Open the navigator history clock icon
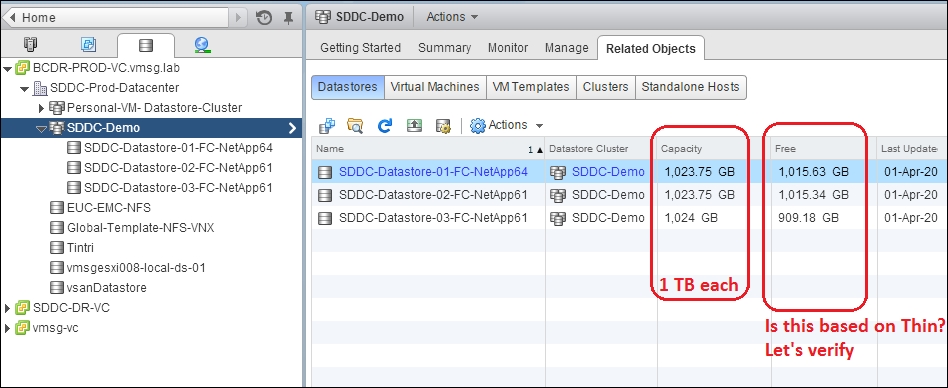948x388 pixels. [x=264, y=18]
